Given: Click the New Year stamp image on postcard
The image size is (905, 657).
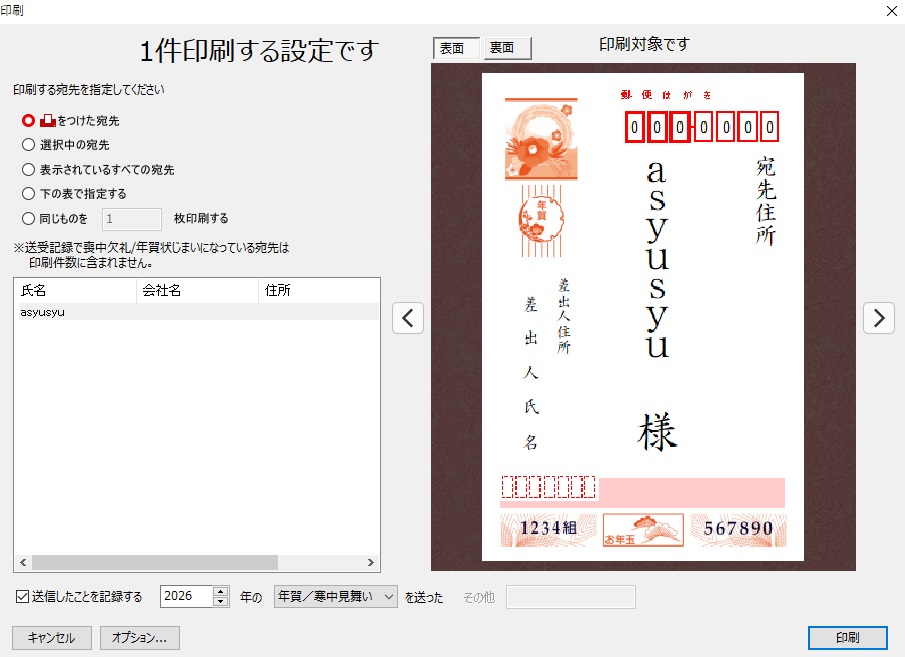Looking at the screenshot, I should (540, 138).
